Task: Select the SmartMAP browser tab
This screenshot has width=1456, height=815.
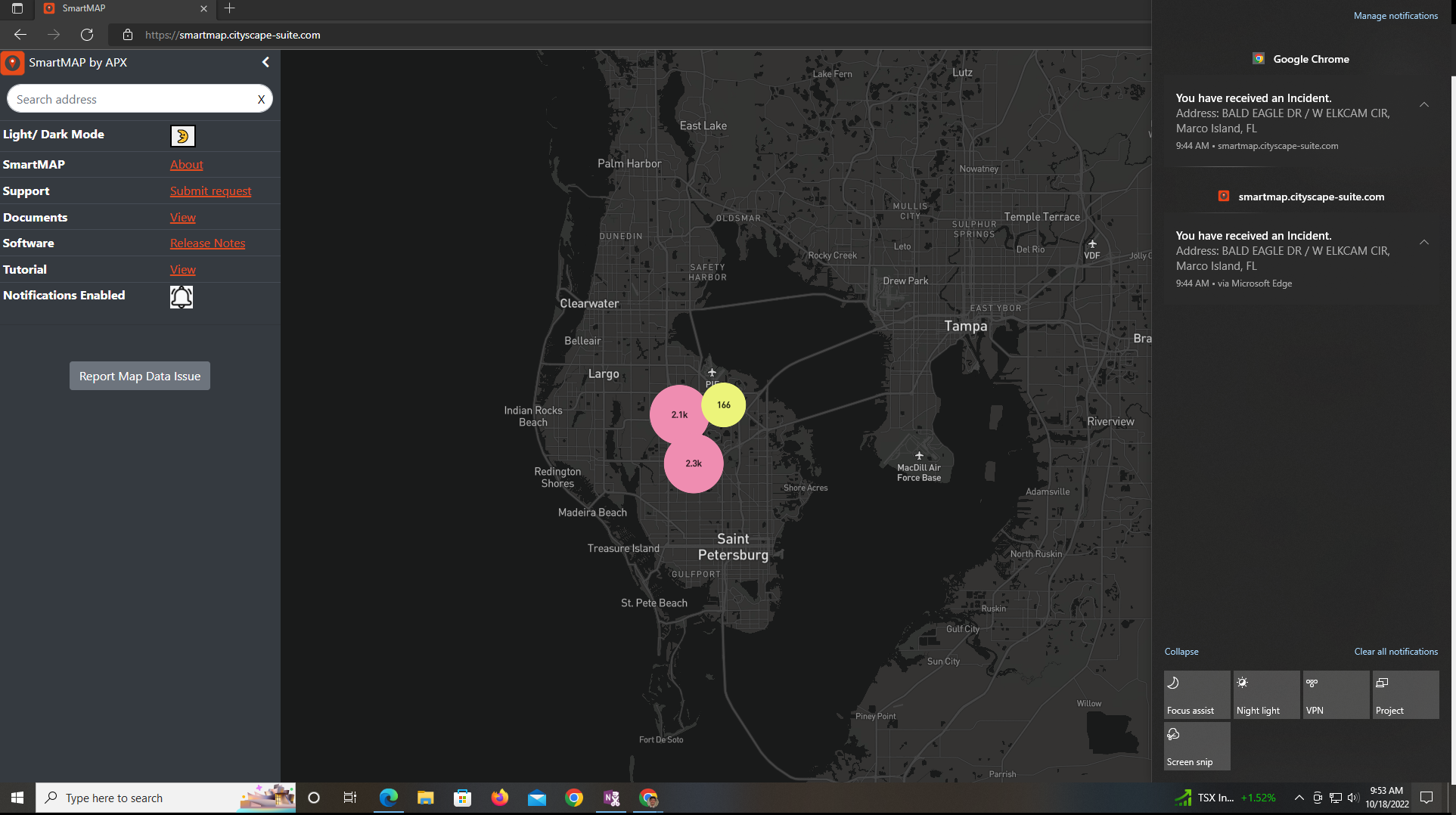Action: [125, 8]
